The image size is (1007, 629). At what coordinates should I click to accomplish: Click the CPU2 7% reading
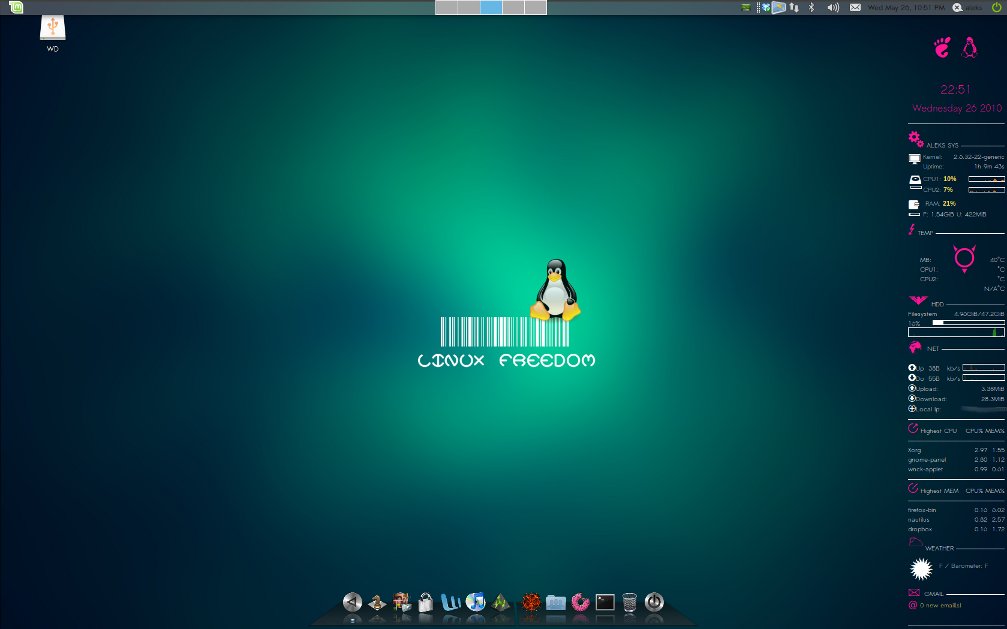pos(938,190)
